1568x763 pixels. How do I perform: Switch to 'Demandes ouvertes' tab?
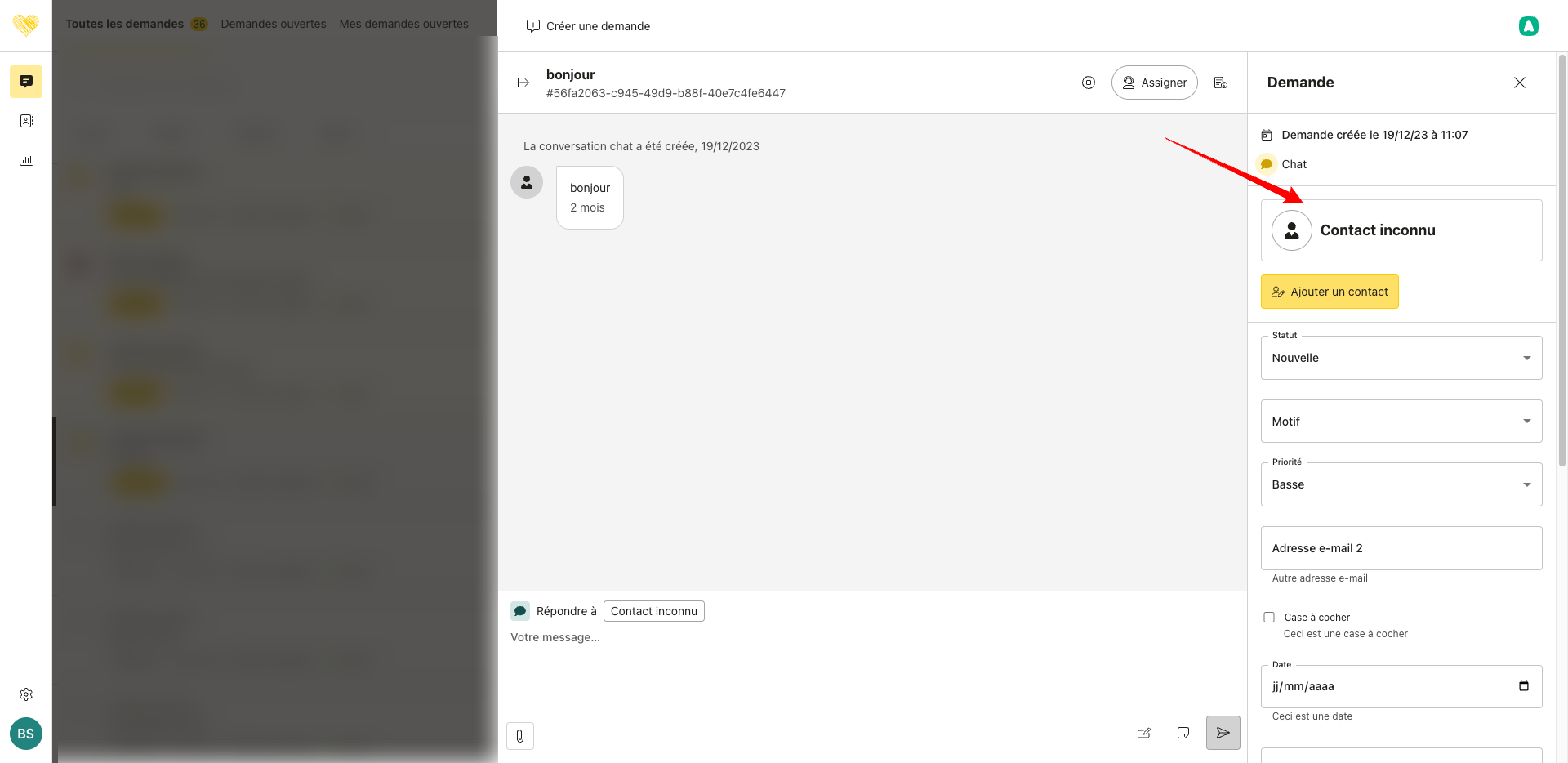274,24
